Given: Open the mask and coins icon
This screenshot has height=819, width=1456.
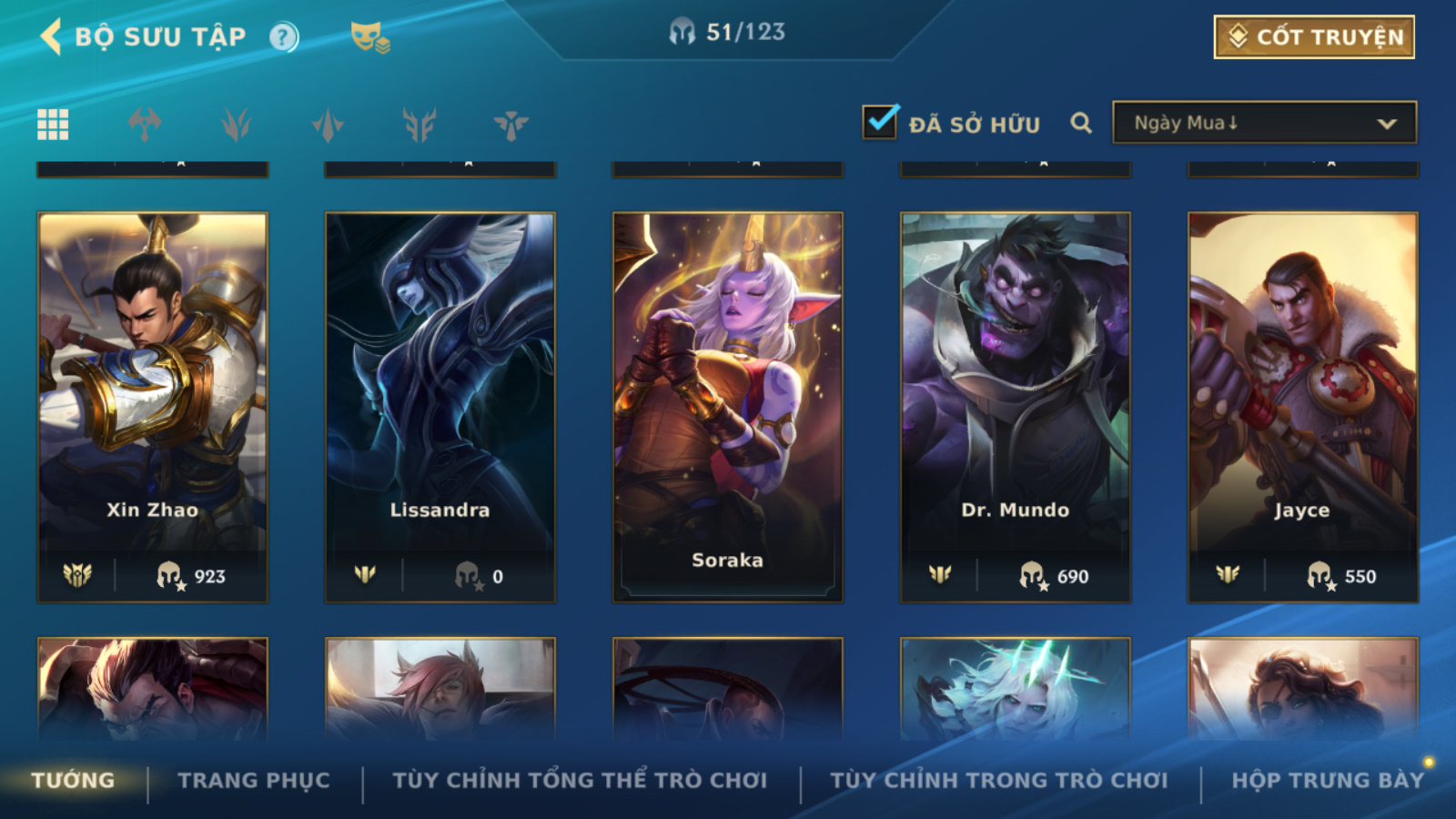Looking at the screenshot, I should pos(370,37).
